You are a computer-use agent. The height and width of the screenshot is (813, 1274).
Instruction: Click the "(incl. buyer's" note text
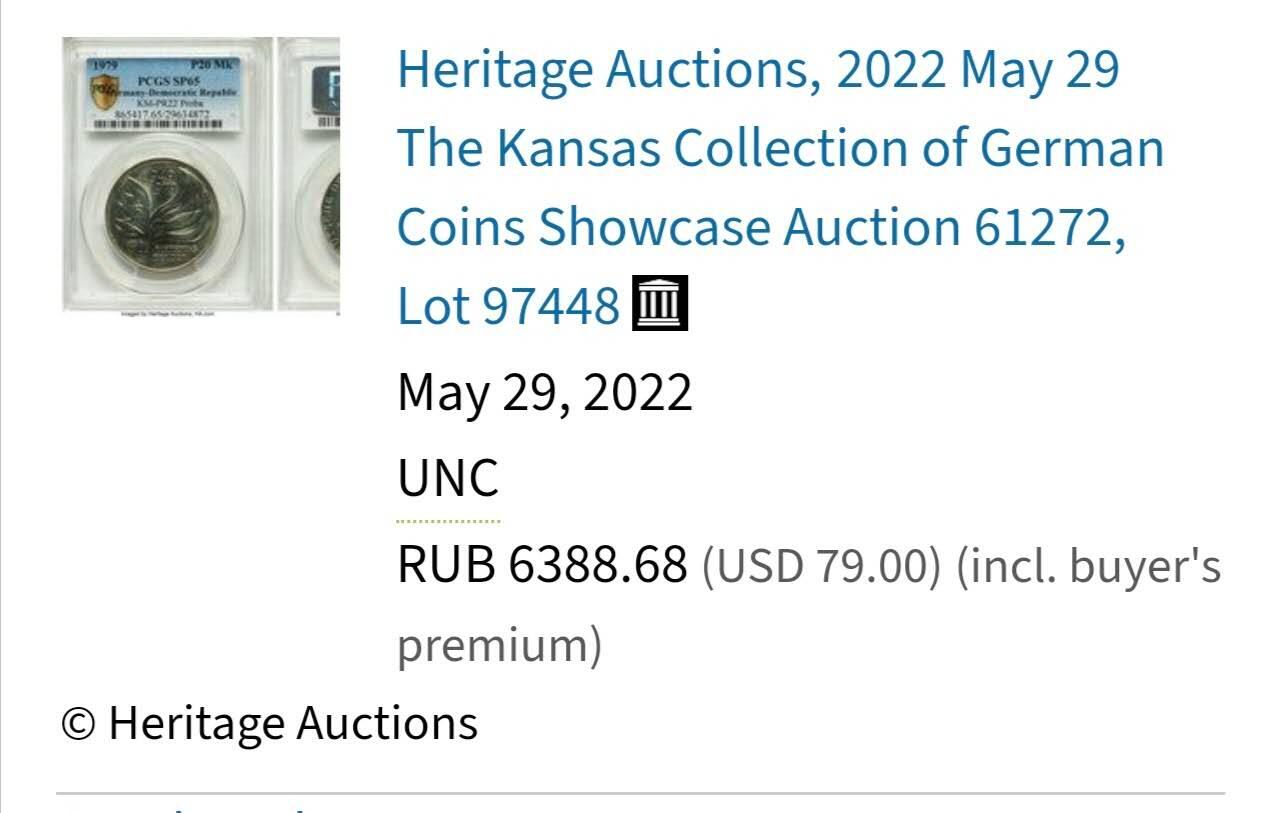(1088, 566)
